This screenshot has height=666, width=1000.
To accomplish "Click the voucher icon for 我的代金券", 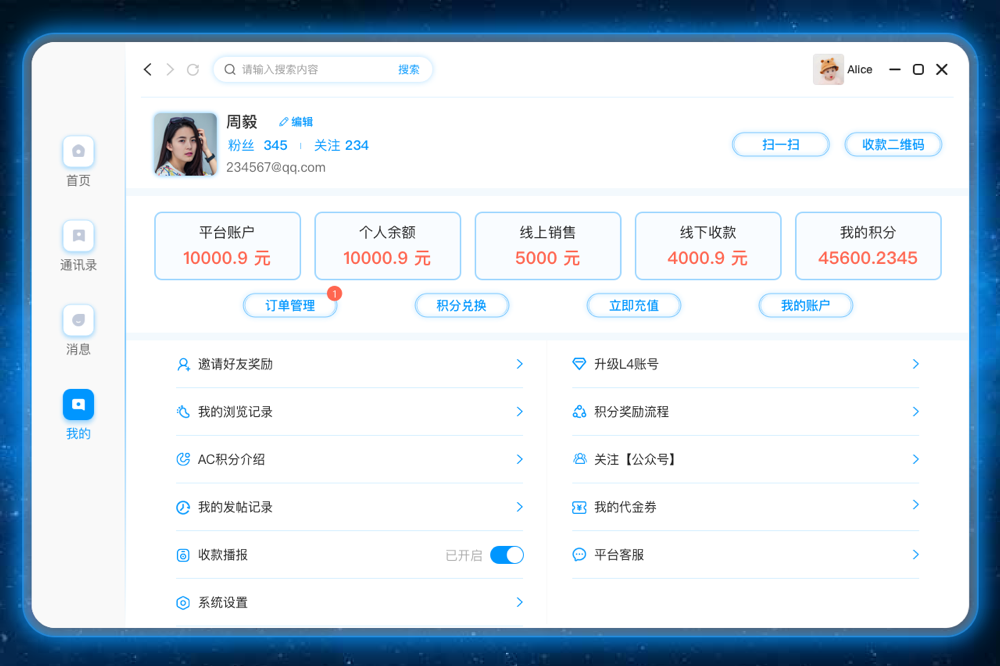I will [x=579, y=507].
